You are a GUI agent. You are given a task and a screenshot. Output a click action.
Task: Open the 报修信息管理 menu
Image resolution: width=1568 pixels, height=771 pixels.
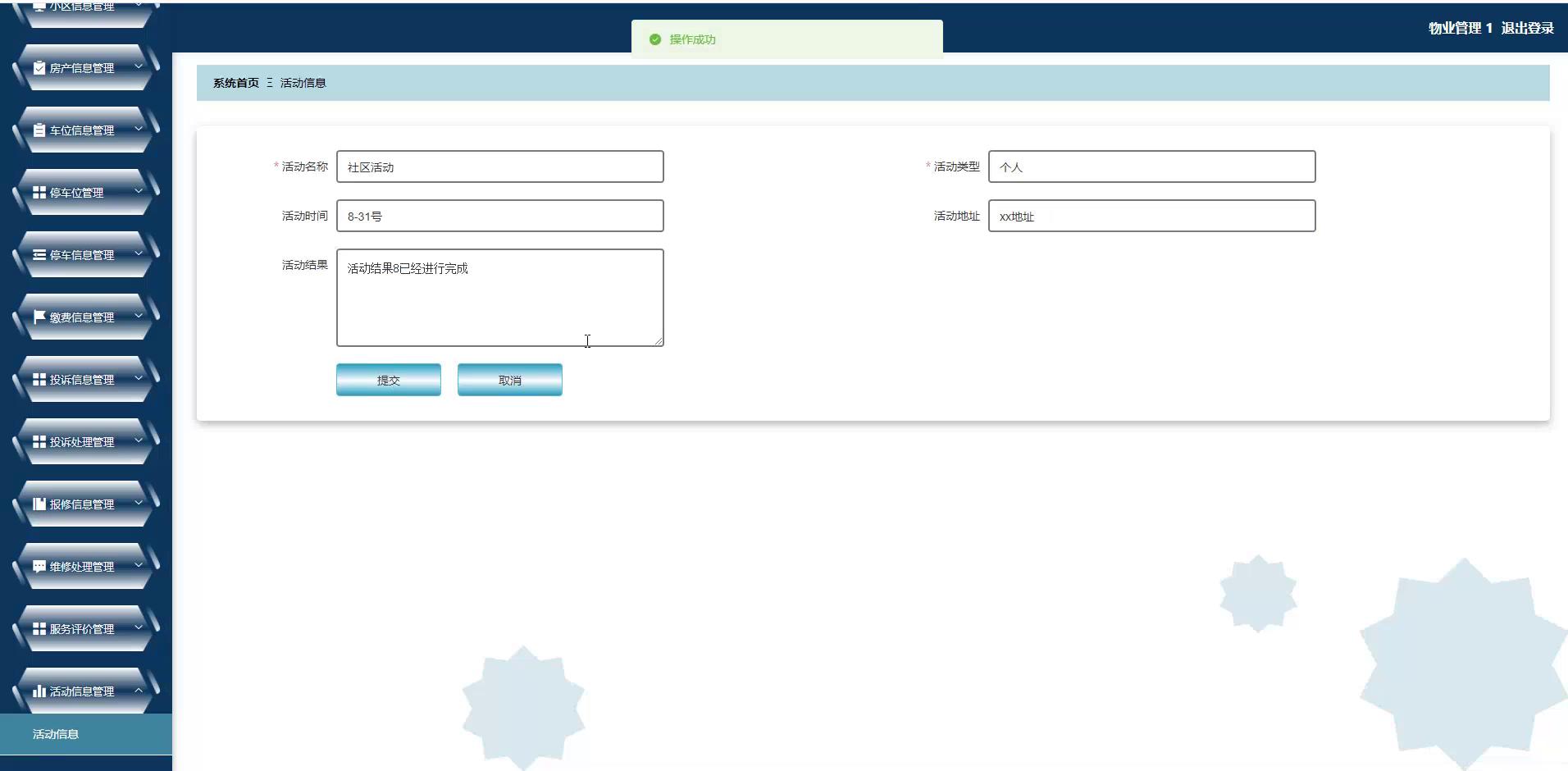[x=86, y=504]
